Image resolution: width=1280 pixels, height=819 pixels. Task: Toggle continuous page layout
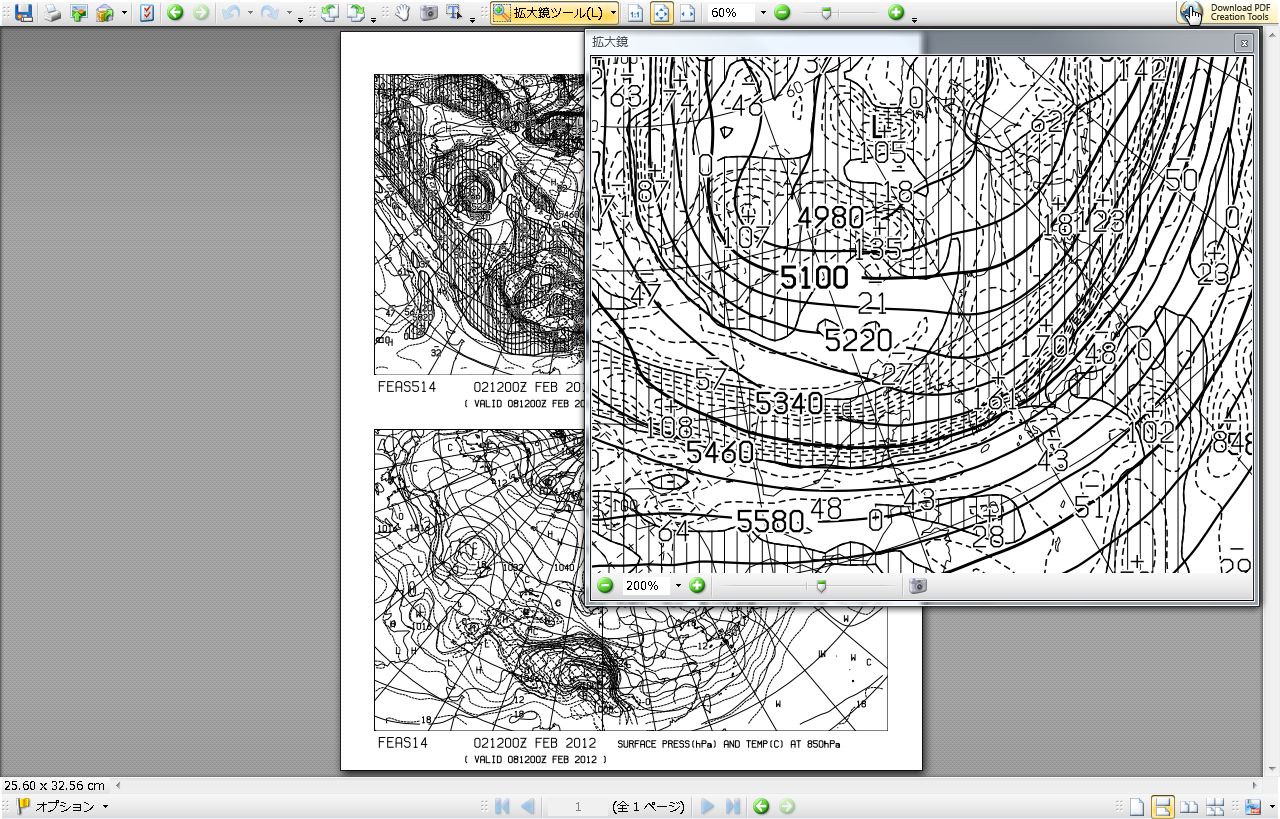(1163, 807)
